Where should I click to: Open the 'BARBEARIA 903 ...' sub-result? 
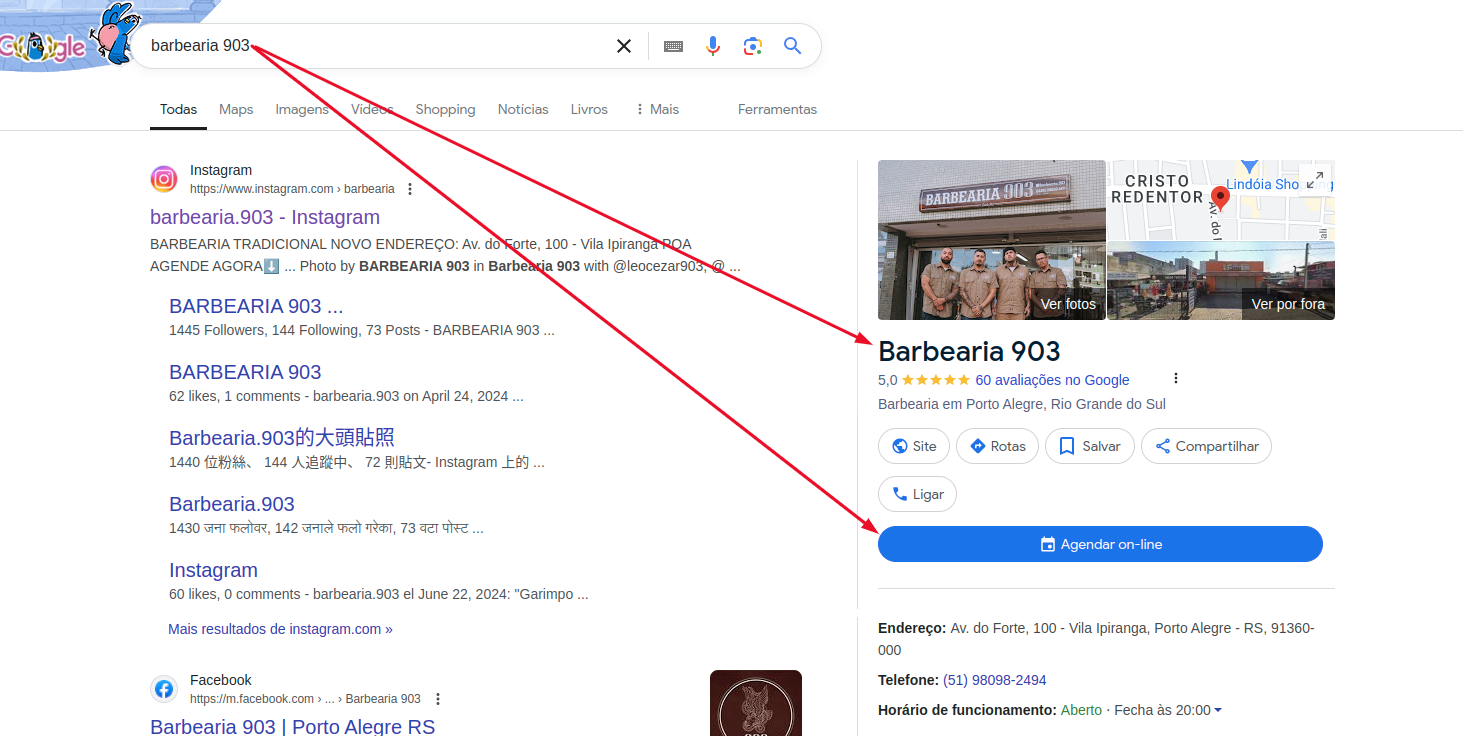256,306
